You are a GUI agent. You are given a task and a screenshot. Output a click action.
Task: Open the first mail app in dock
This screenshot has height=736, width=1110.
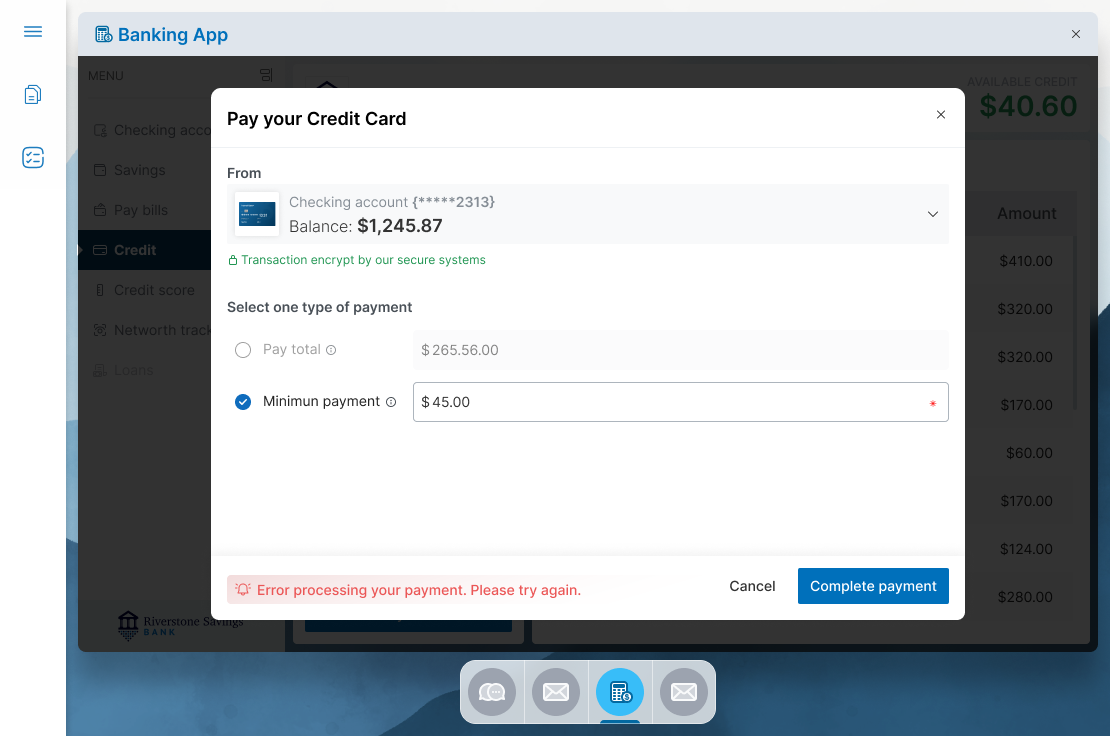556,692
